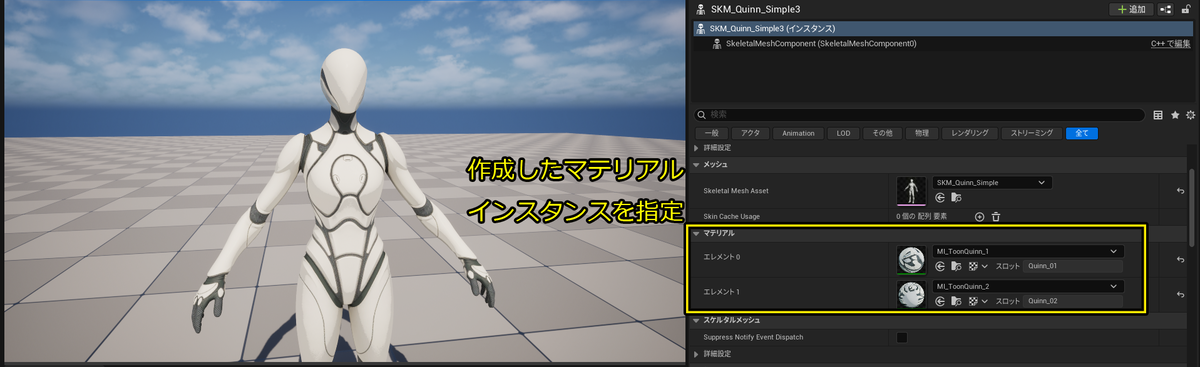
Task: Expand 詳細設定 above the メッシュ section
Action: click(697, 148)
